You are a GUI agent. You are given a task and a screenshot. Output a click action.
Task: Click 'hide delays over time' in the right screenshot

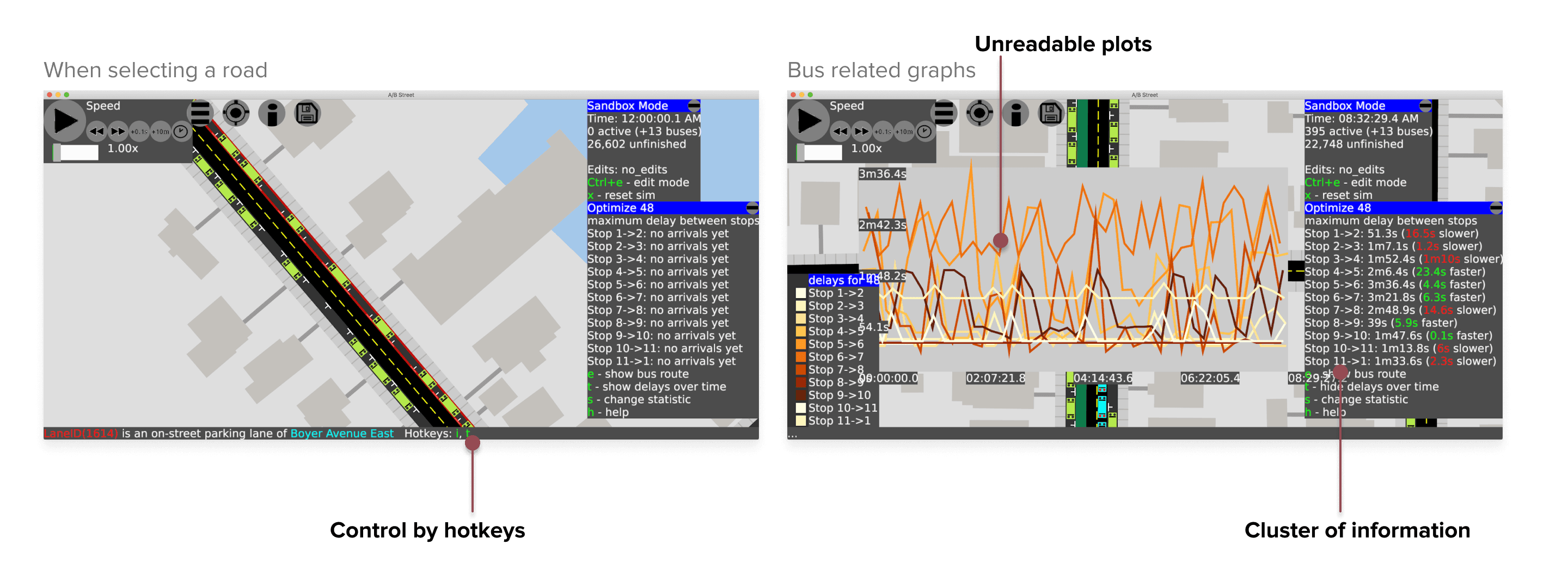tap(1379, 387)
